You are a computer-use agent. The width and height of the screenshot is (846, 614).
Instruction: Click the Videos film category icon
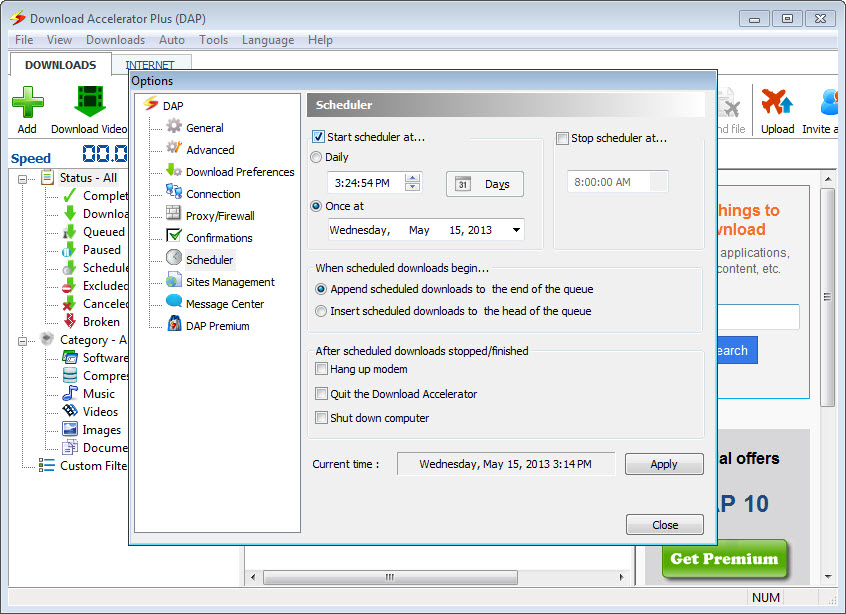70,411
